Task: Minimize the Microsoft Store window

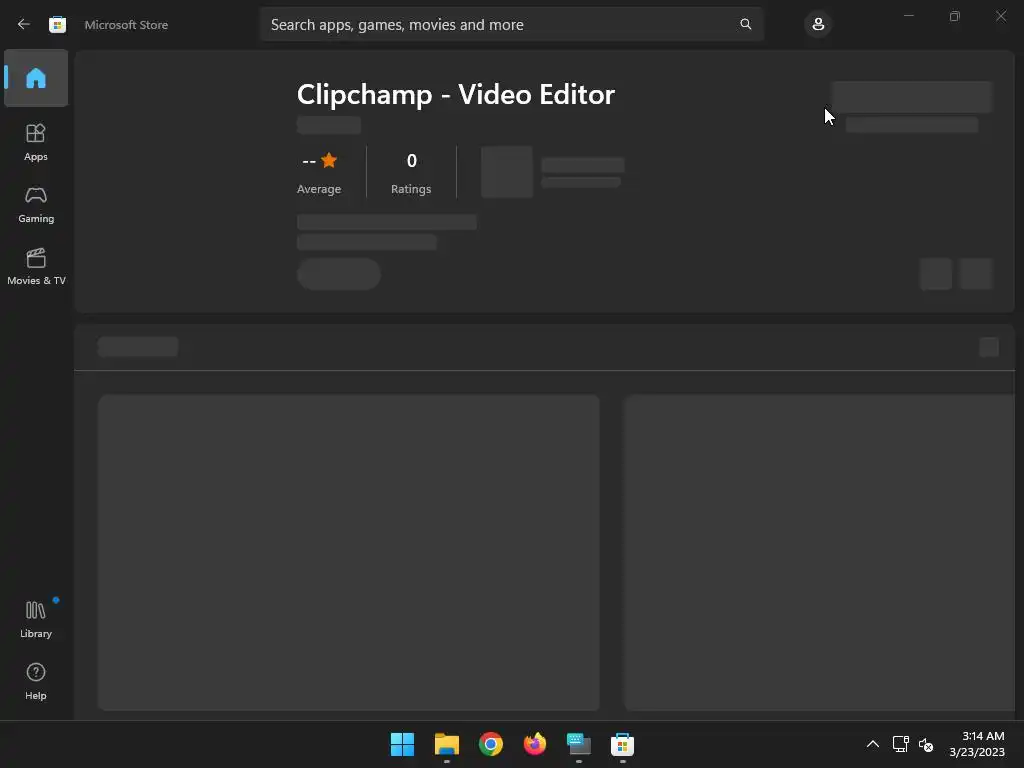Action: coord(908,16)
